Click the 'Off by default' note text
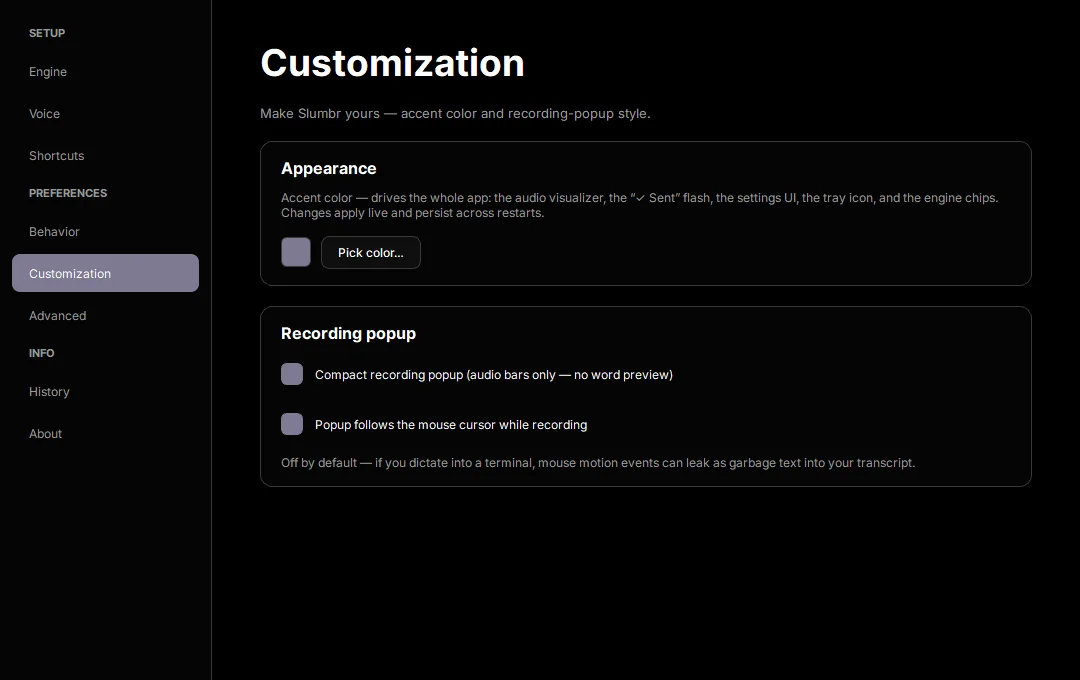This screenshot has height=680, width=1080. point(598,463)
